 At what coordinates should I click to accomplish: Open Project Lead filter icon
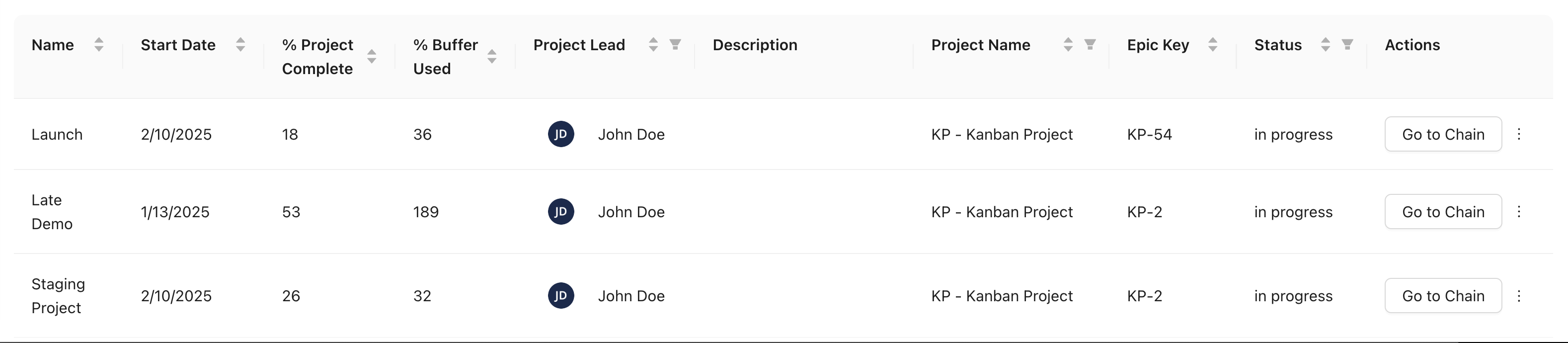click(675, 44)
